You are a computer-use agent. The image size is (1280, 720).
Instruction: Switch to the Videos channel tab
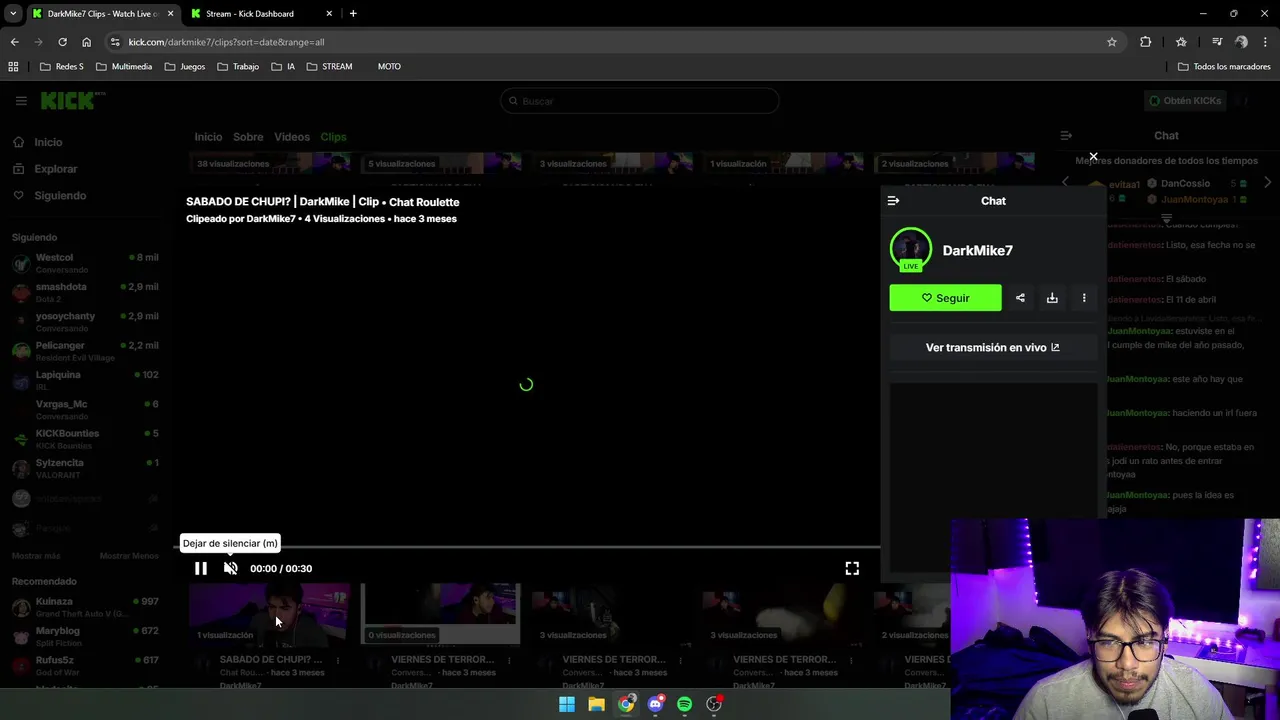point(292,137)
